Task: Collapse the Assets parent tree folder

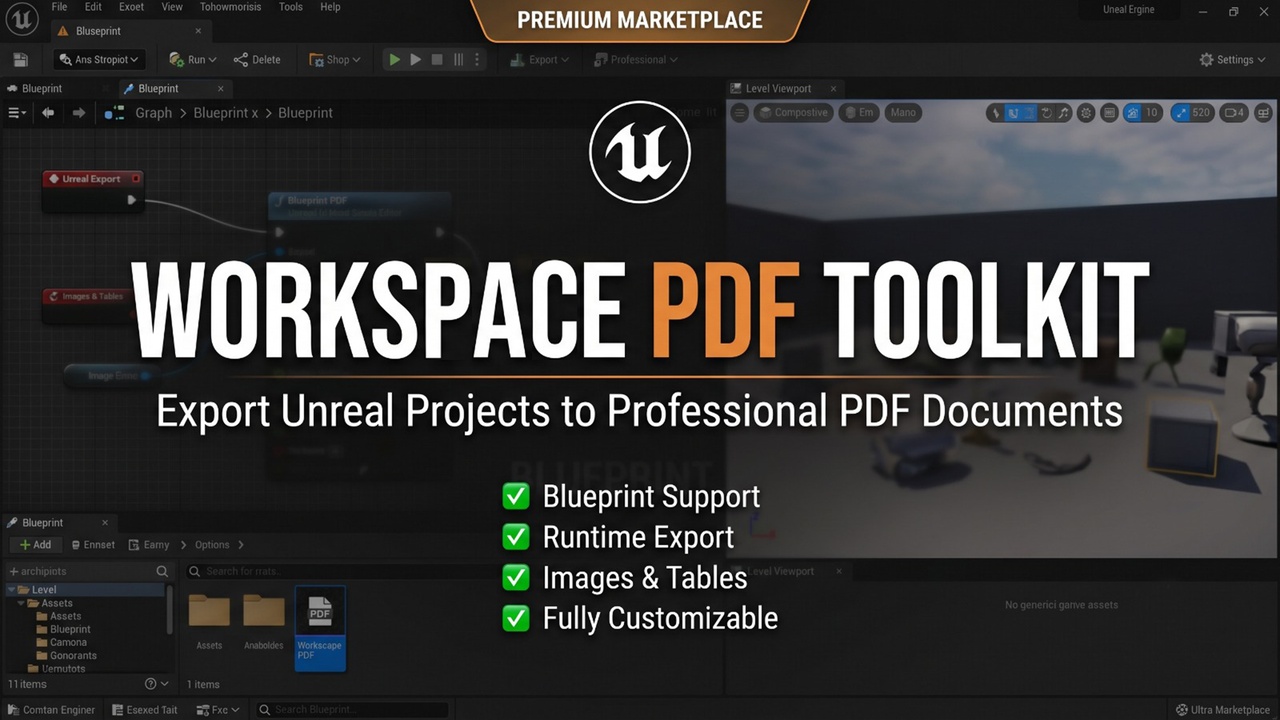Action: point(22,603)
